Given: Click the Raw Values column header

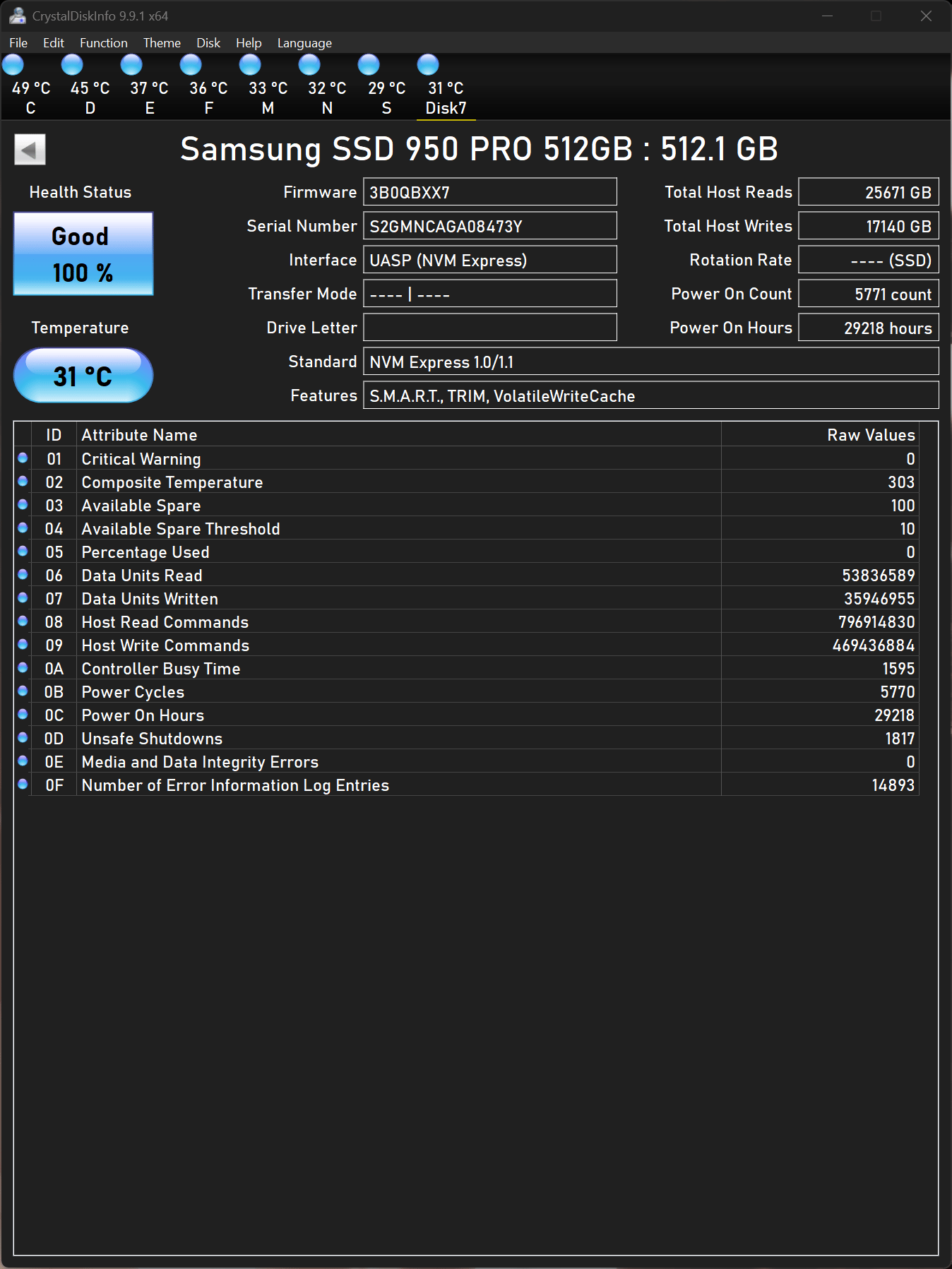Looking at the screenshot, I should [820, 435].
